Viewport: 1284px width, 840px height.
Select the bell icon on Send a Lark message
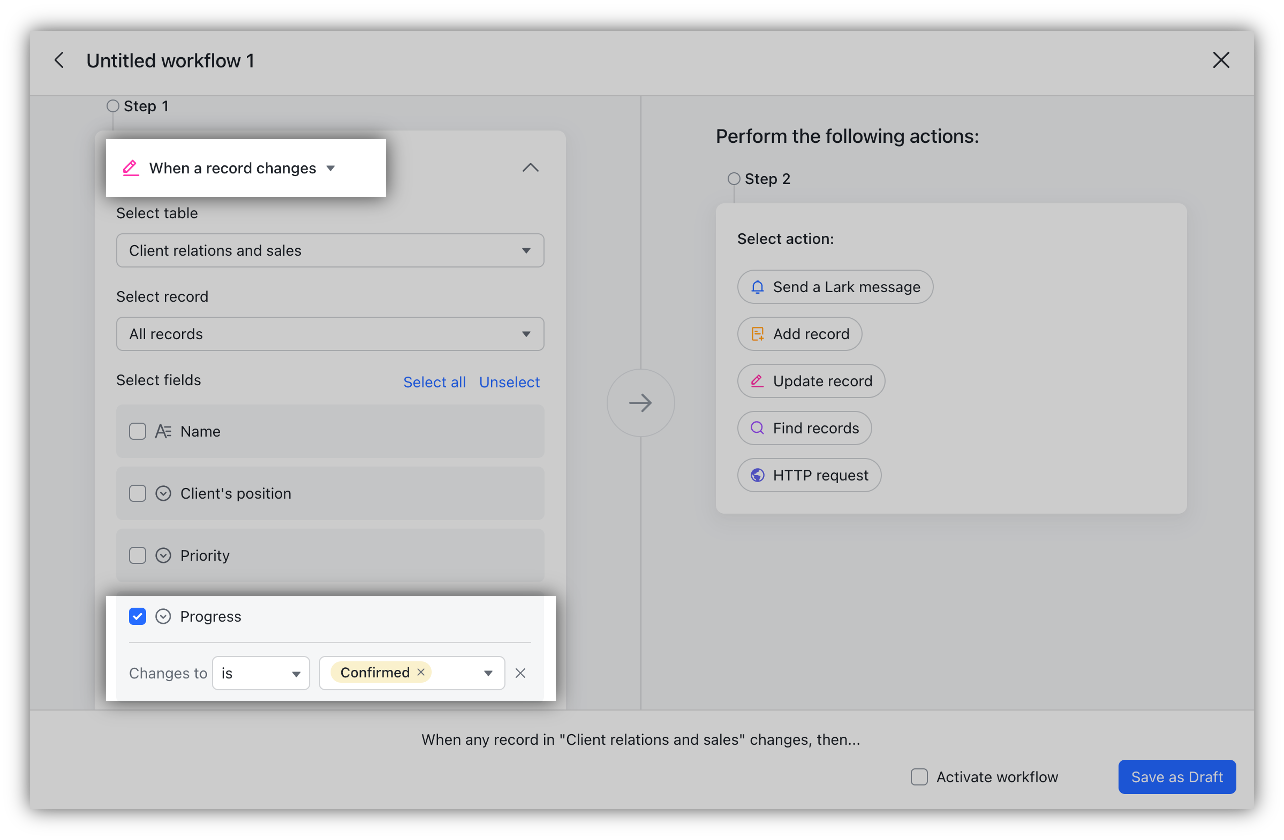coord(757,287)
